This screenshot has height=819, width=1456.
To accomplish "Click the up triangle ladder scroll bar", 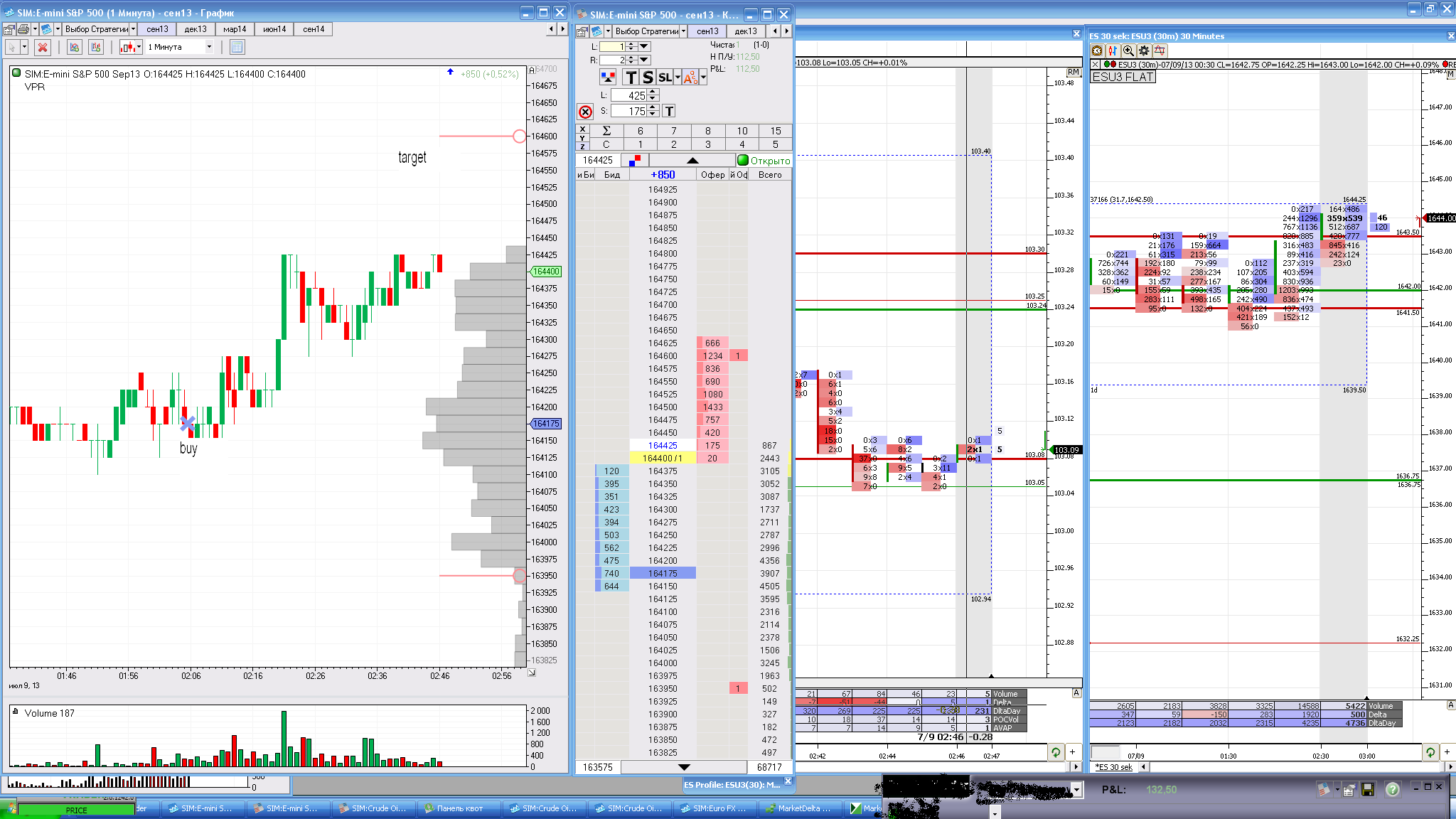I will pos(692,160).
